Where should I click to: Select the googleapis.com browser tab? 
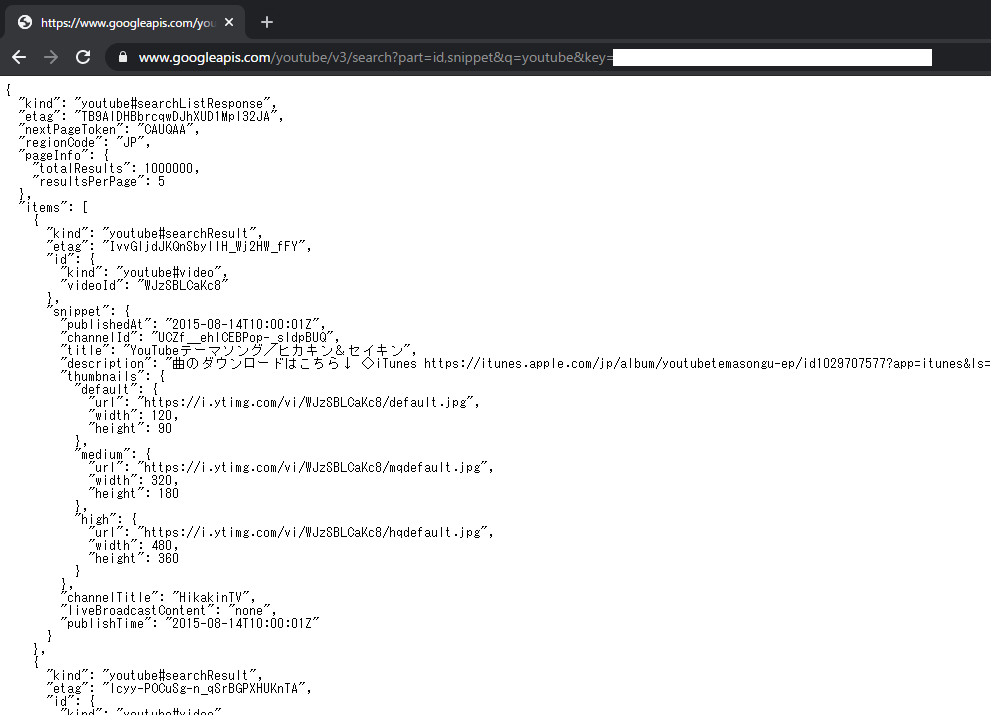pos(126,22)
